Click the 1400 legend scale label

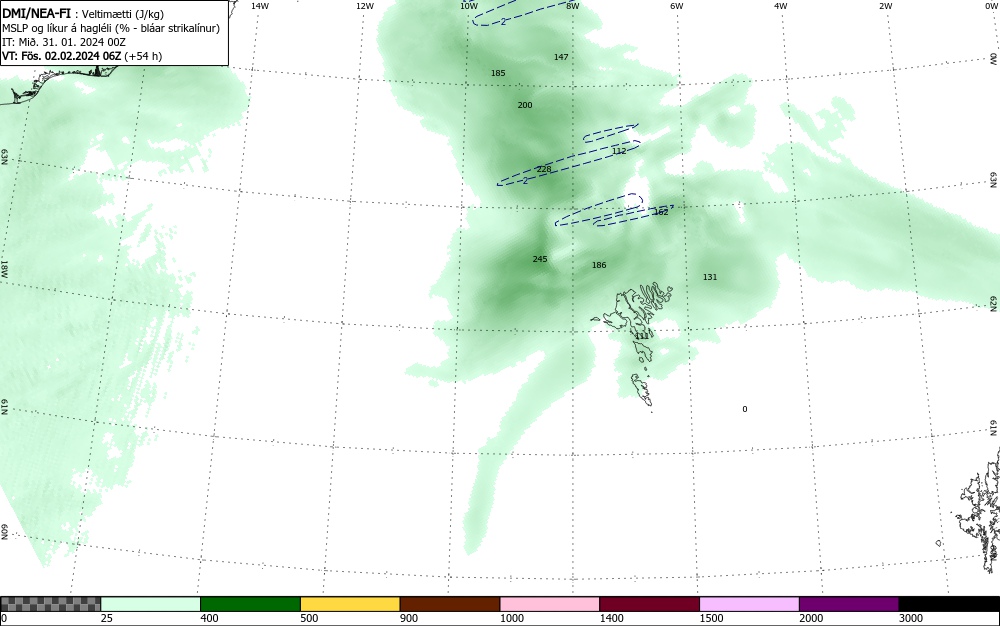(611, 618)
